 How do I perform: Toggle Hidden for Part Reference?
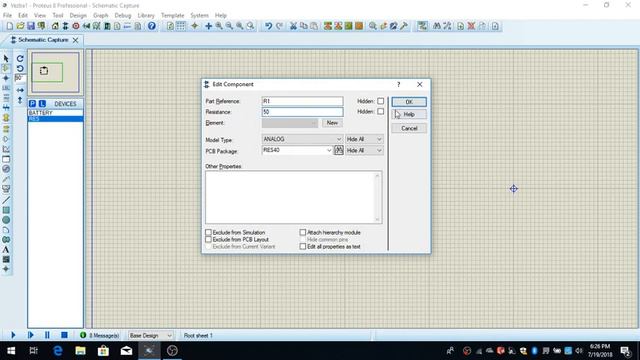(x=380, y=101)
